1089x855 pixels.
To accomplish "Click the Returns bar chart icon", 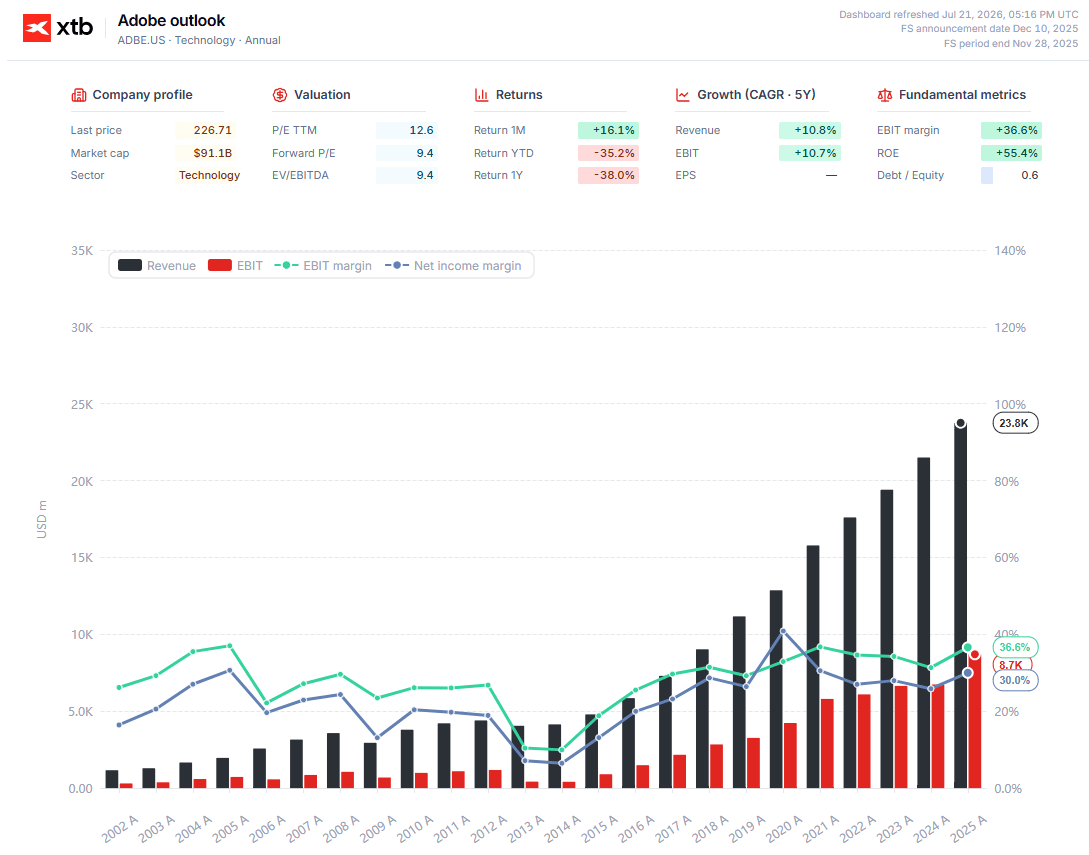I will [x=481, y=95].
